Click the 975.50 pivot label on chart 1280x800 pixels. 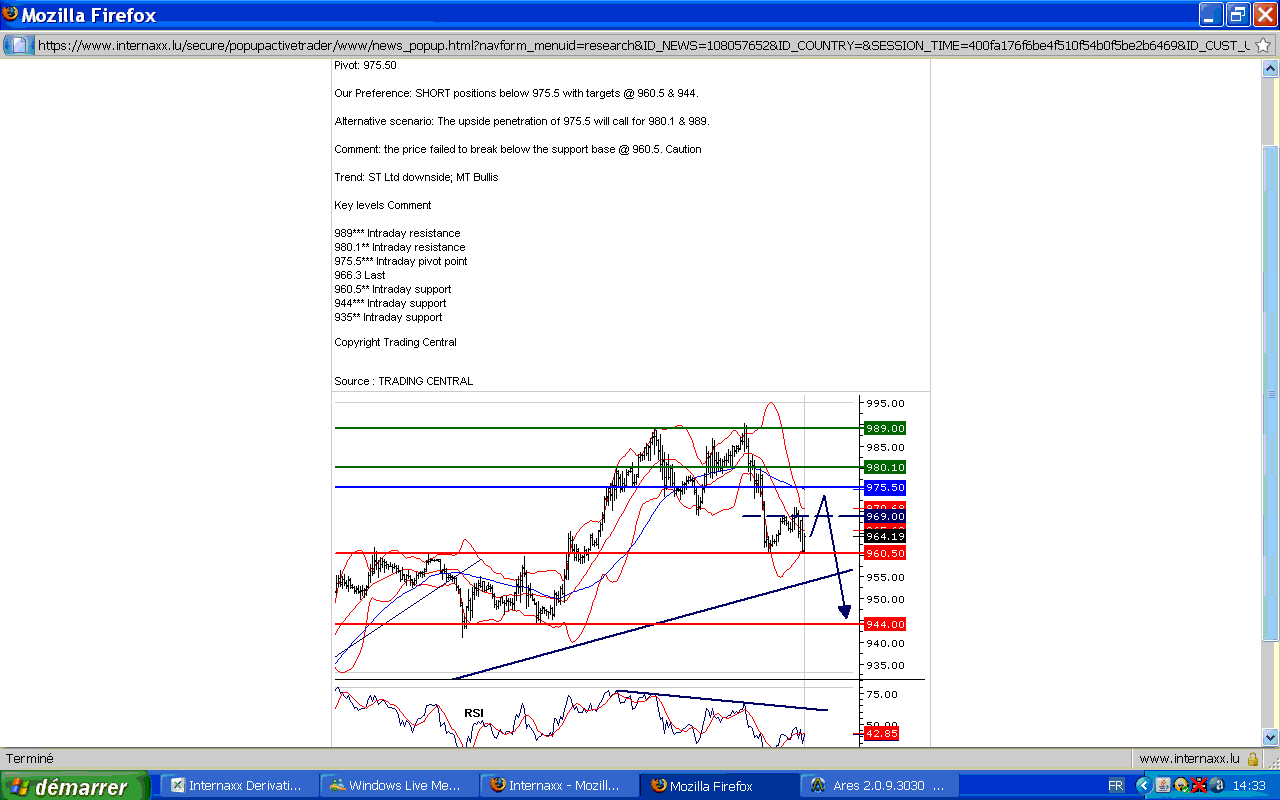tap(884, 488)
